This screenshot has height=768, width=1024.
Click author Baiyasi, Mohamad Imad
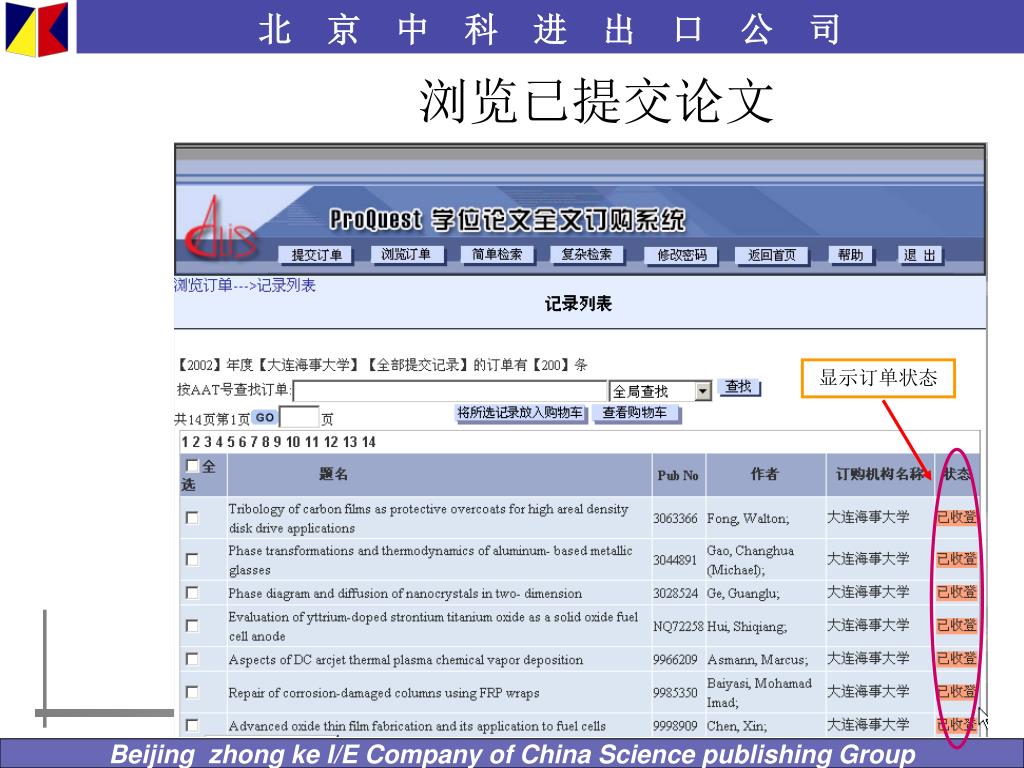click(760, 693)
